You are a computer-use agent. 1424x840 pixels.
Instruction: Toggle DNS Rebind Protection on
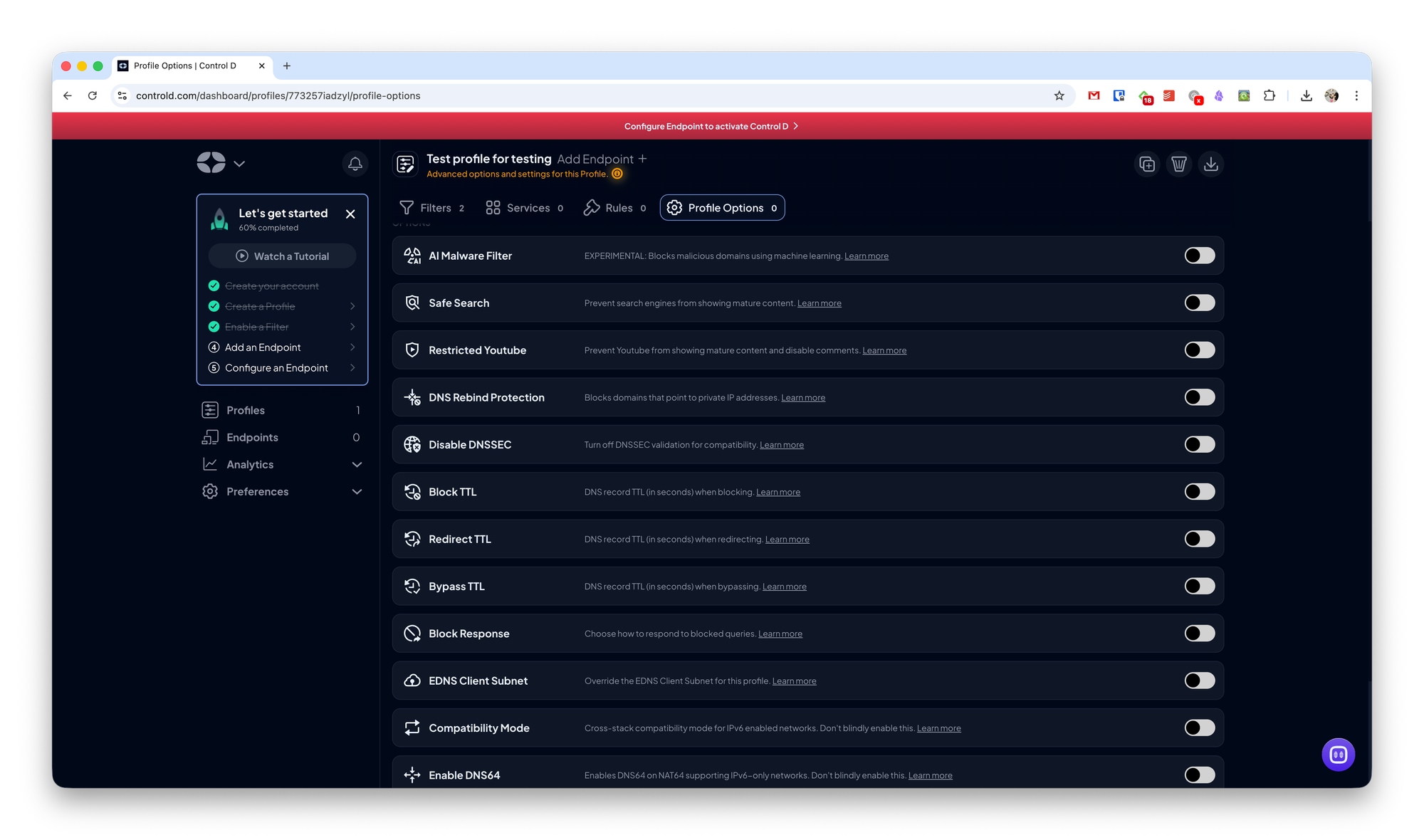[x=1199, y=397]
